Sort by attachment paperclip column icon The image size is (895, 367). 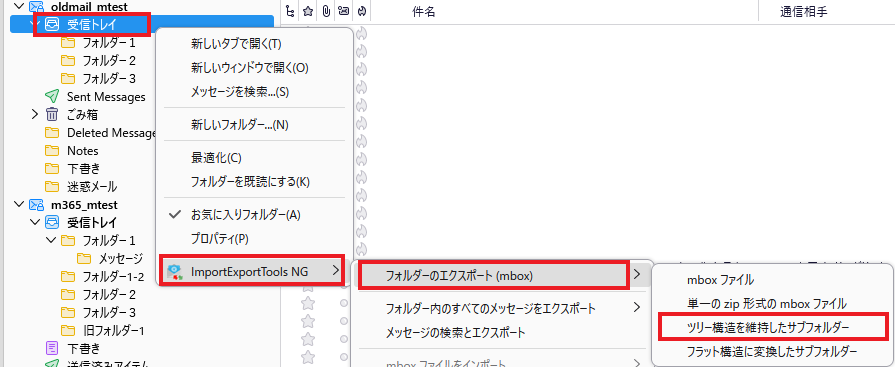325,11
